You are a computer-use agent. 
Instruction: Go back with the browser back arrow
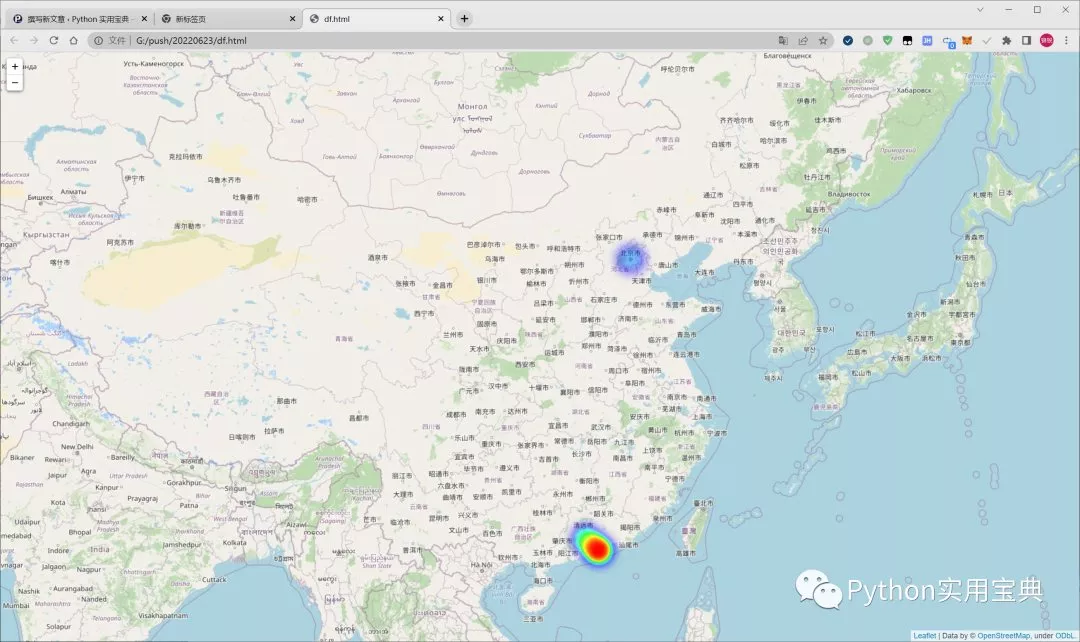point(14,41)
